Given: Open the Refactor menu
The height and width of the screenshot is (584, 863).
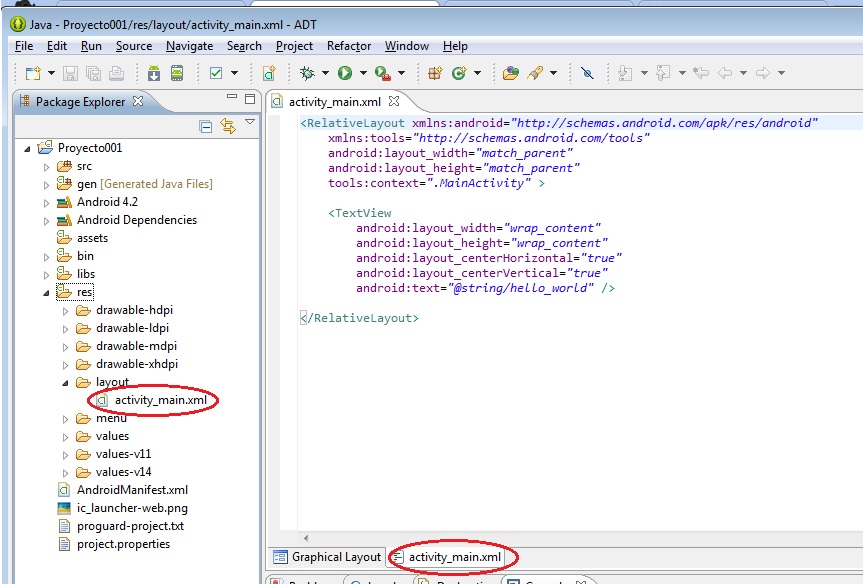Looking at the screenshot, I should tap(349, 46).
